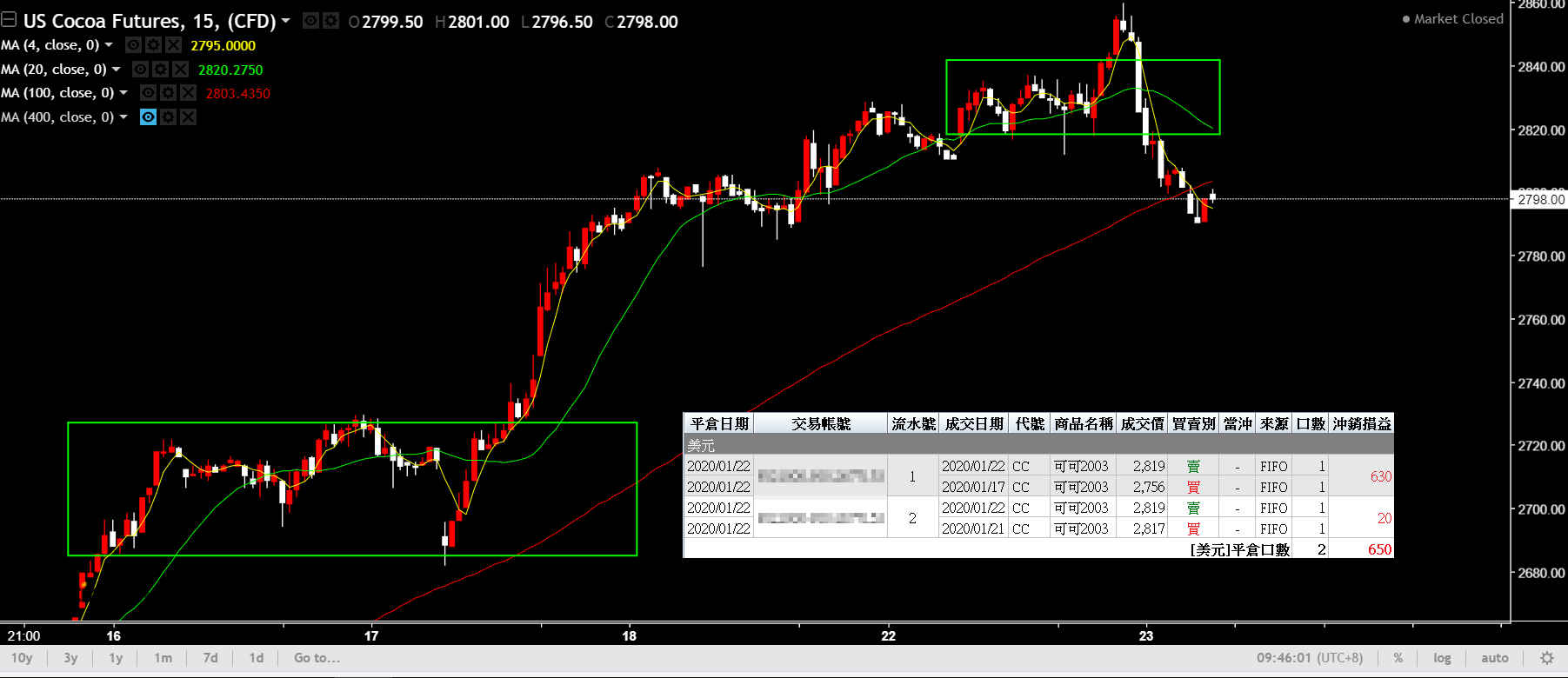Set chart range to 3y
This screenshot has height=678, width=1568.
coord(70,658)
